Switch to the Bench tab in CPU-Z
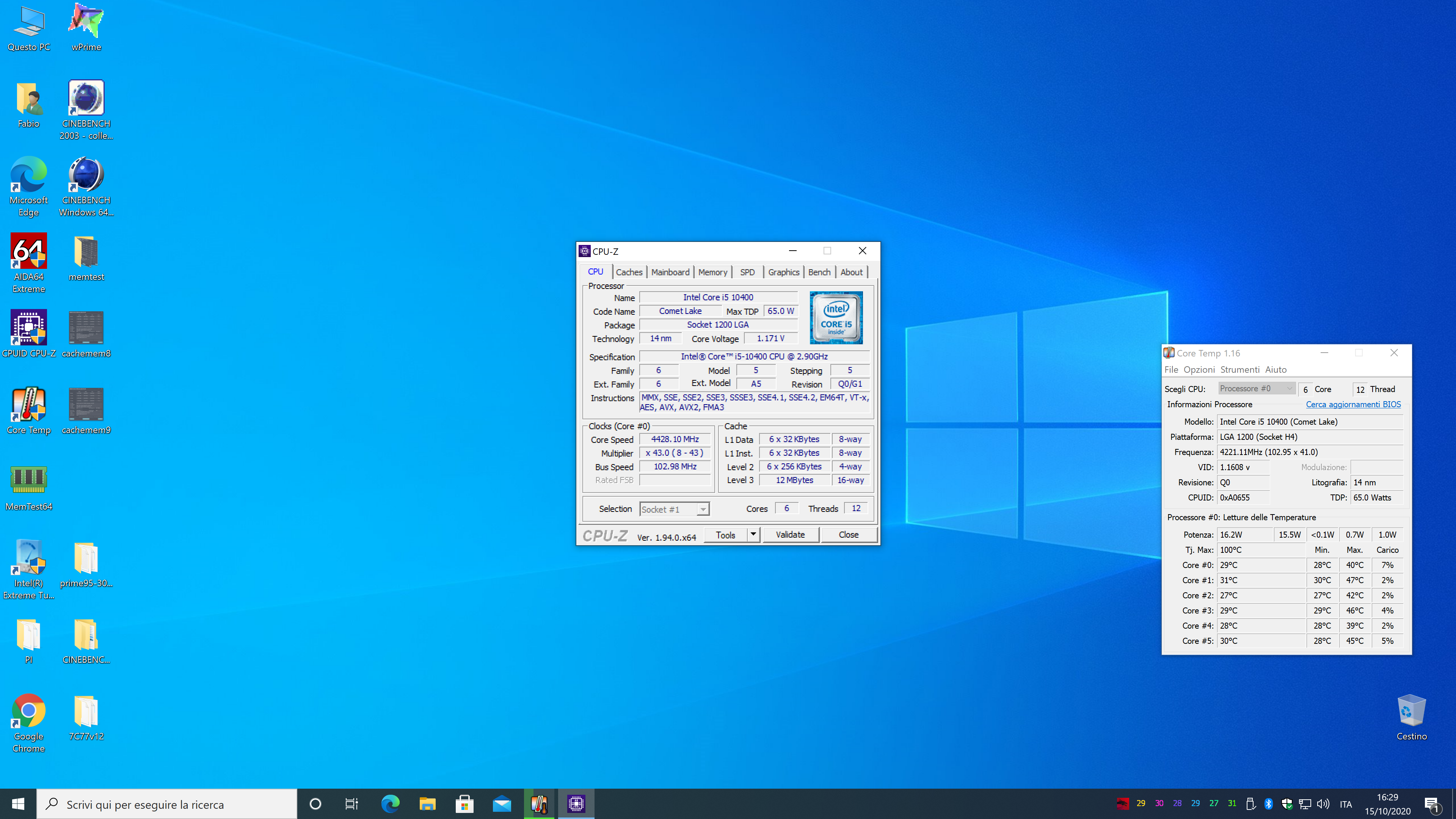 pos(819,272)
